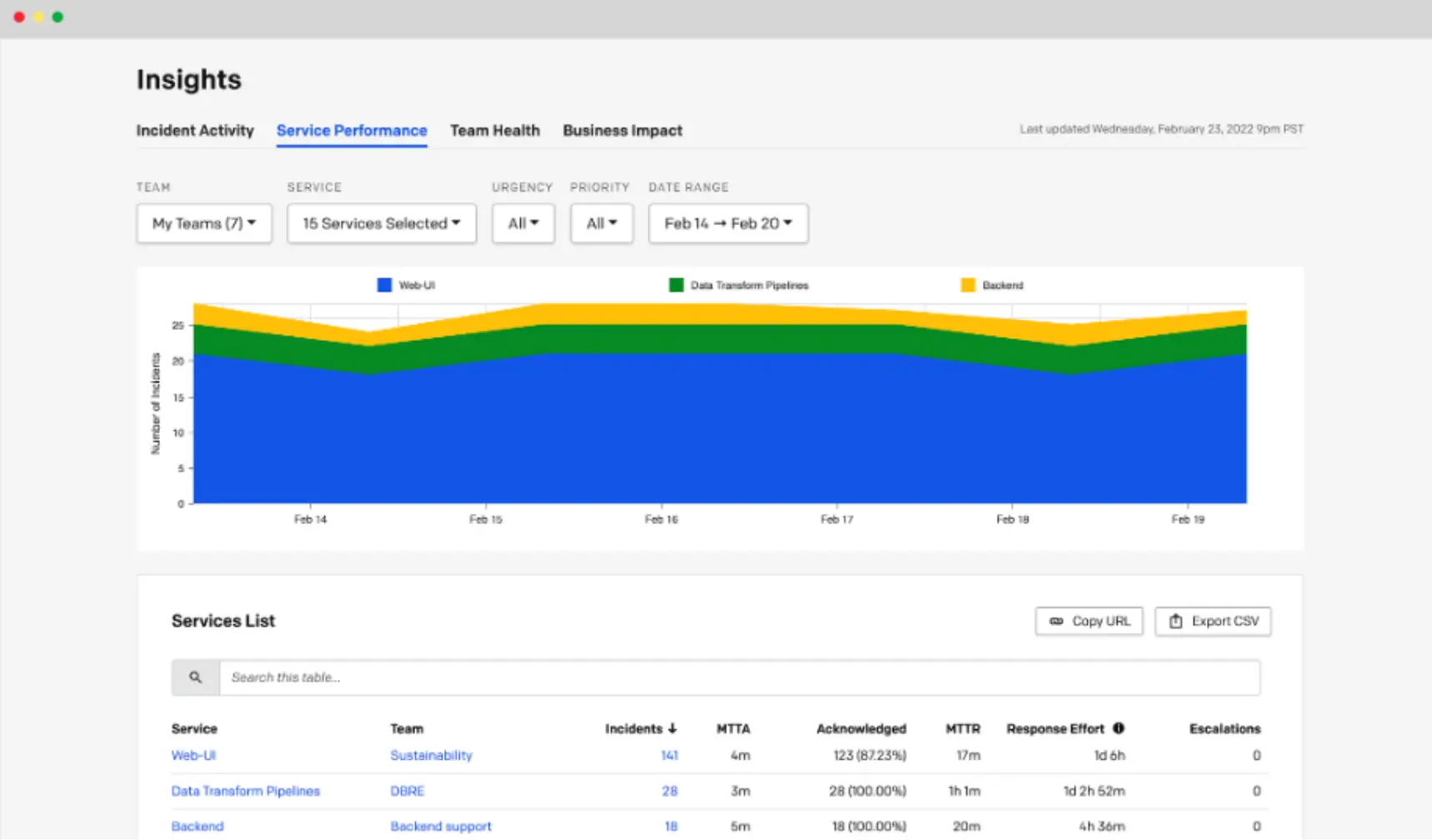Click the red window close button
Viewport: 1432px width, 840px height.
point(19,17)
